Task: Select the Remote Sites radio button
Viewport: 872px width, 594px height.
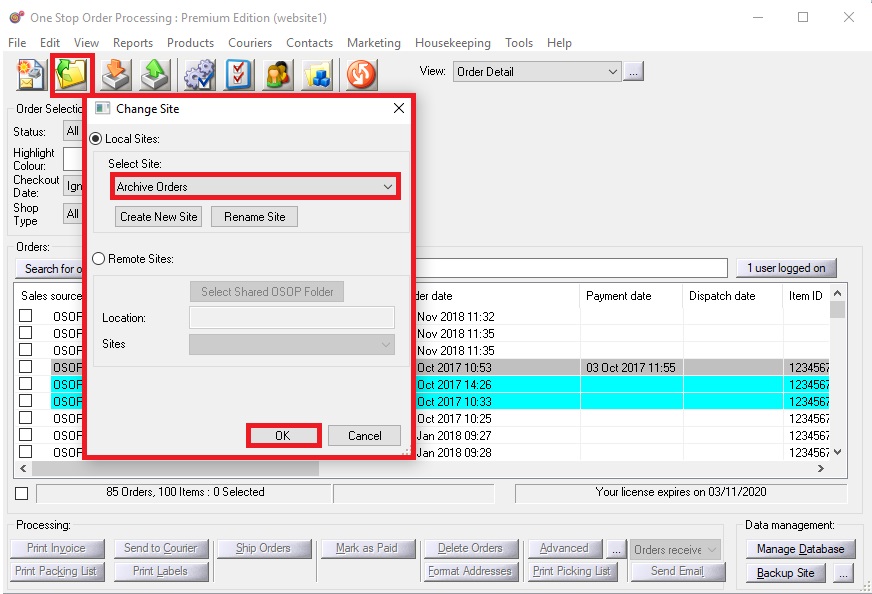Action: pyautogui.click(x=98, y=259)
